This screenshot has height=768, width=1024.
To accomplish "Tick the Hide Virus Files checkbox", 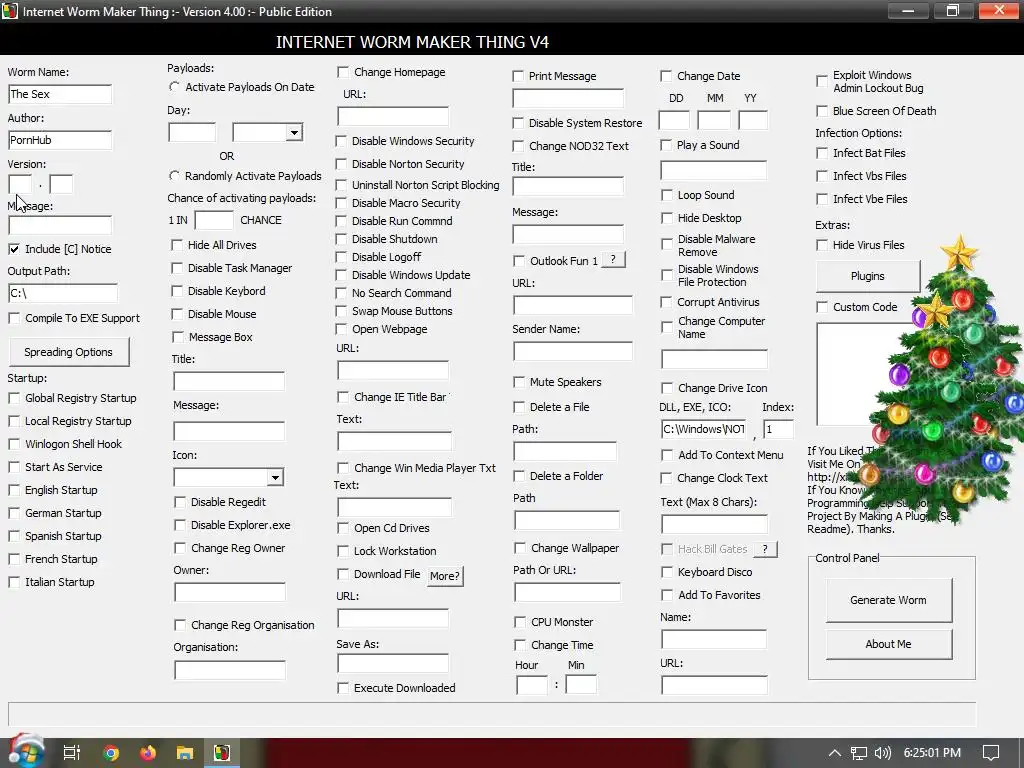I will point(822,245).
